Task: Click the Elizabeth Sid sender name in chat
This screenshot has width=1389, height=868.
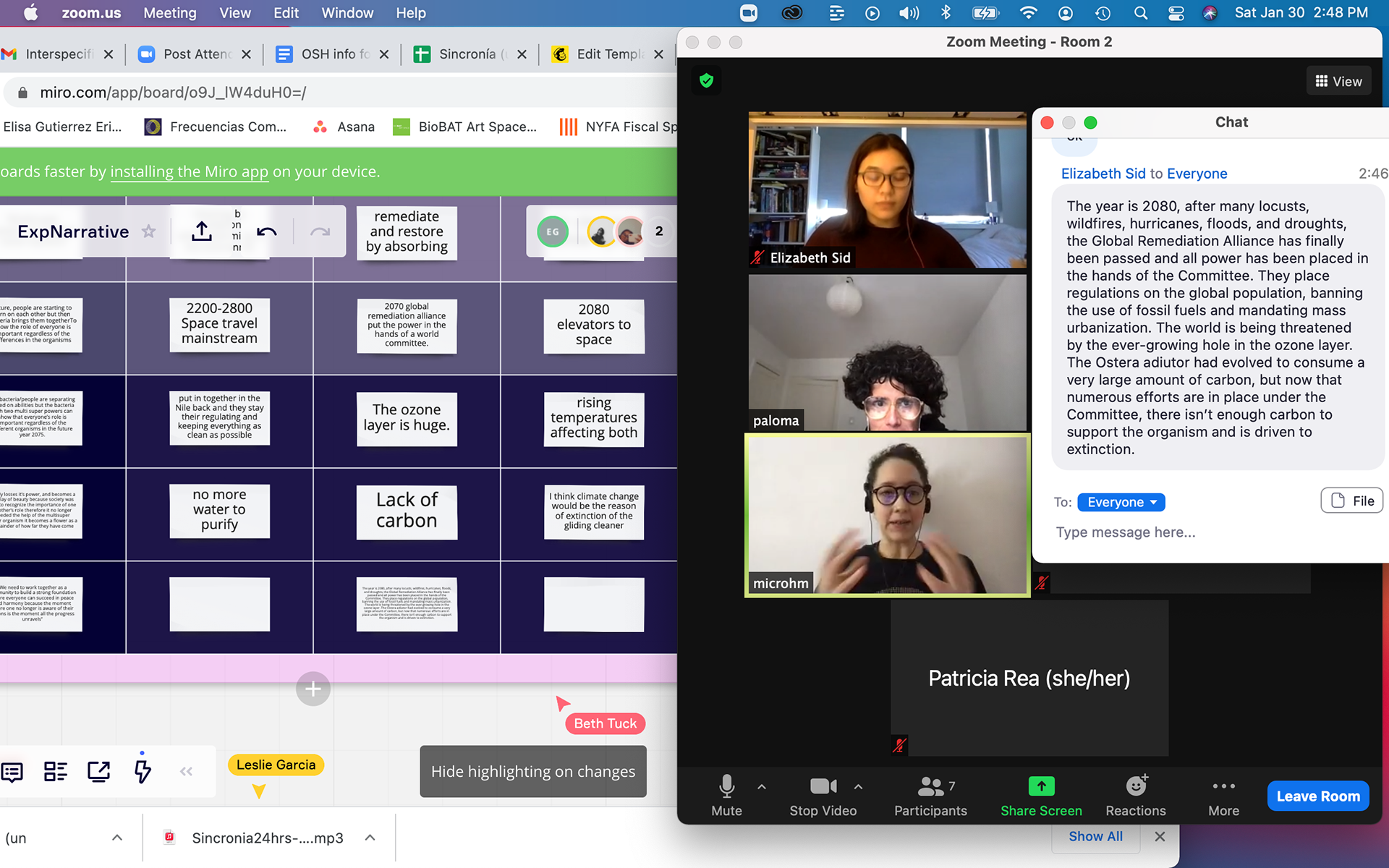Action: 1103,174
